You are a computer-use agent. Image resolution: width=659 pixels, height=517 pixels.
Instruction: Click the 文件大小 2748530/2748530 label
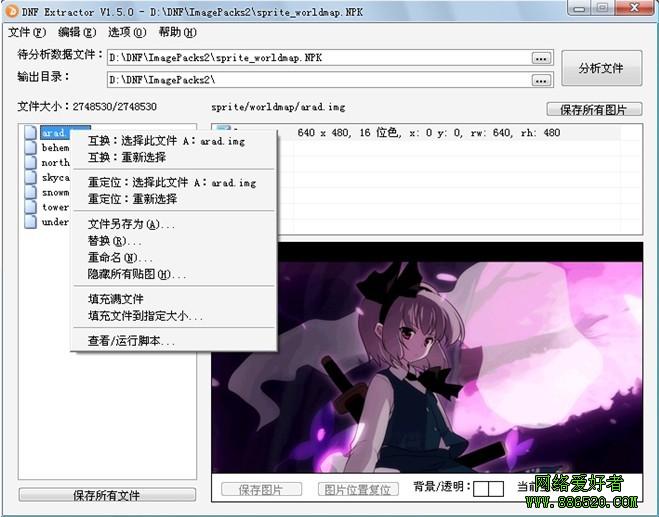pos(87,106)
